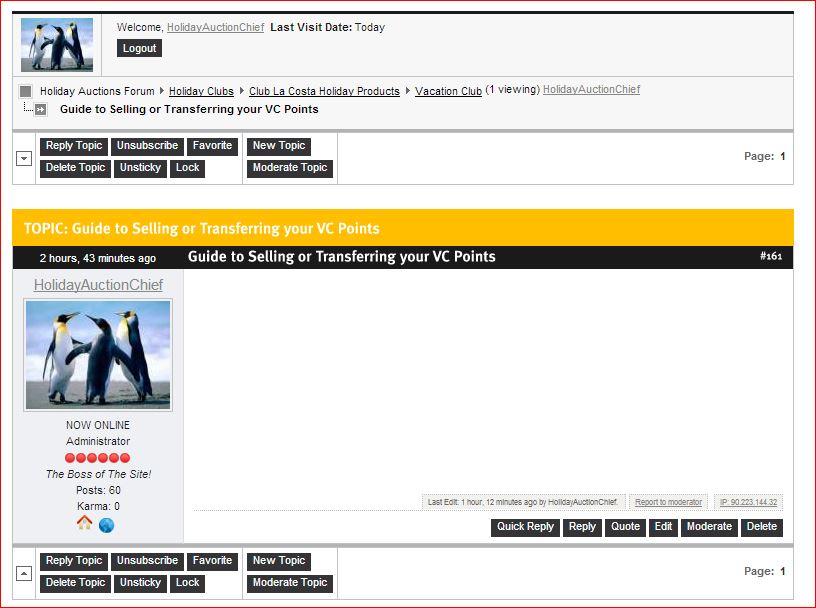This screenshot has width=816, height=608.
Task: Click the grey forum square icon in breadcrumb
Action: pyautogui.click(x=26, y=91)
